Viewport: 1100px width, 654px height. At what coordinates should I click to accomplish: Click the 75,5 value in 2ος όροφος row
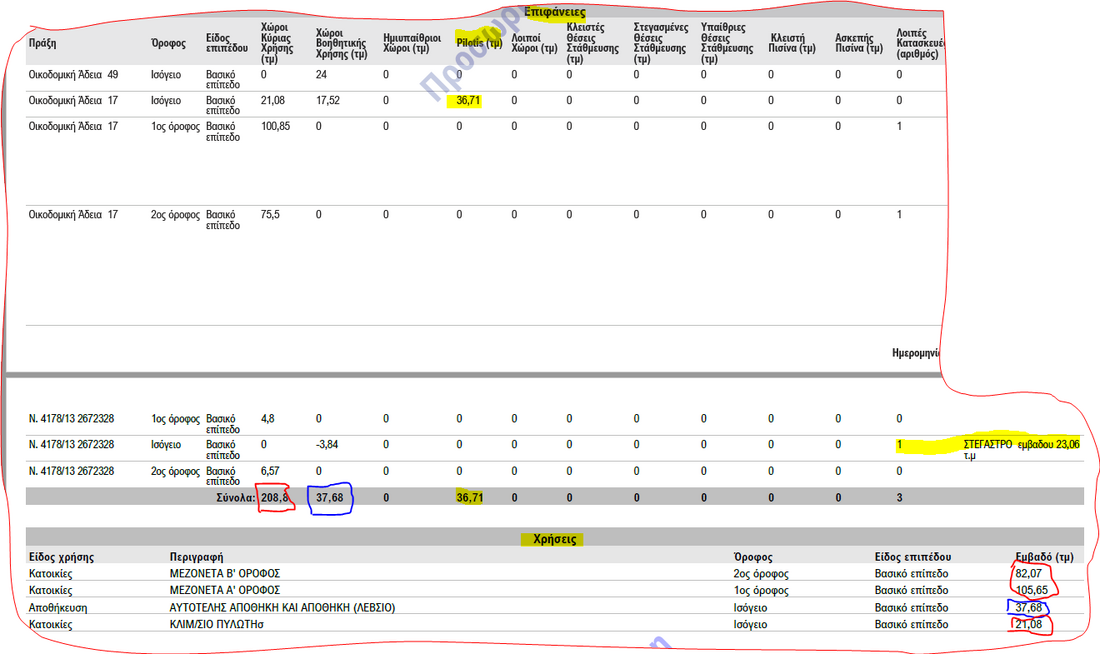(270, 214)
